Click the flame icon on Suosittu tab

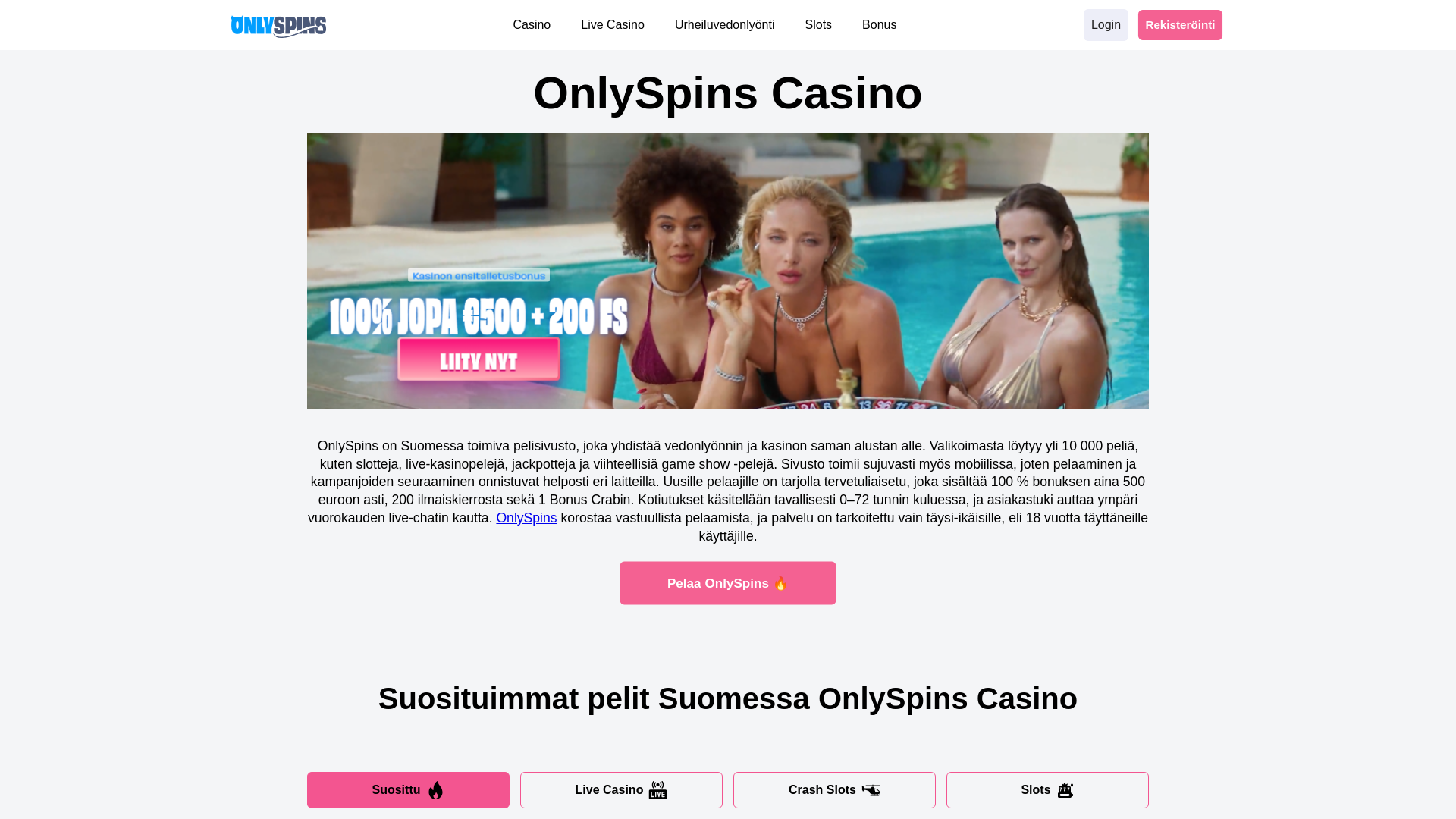click(x=435, y=790)
